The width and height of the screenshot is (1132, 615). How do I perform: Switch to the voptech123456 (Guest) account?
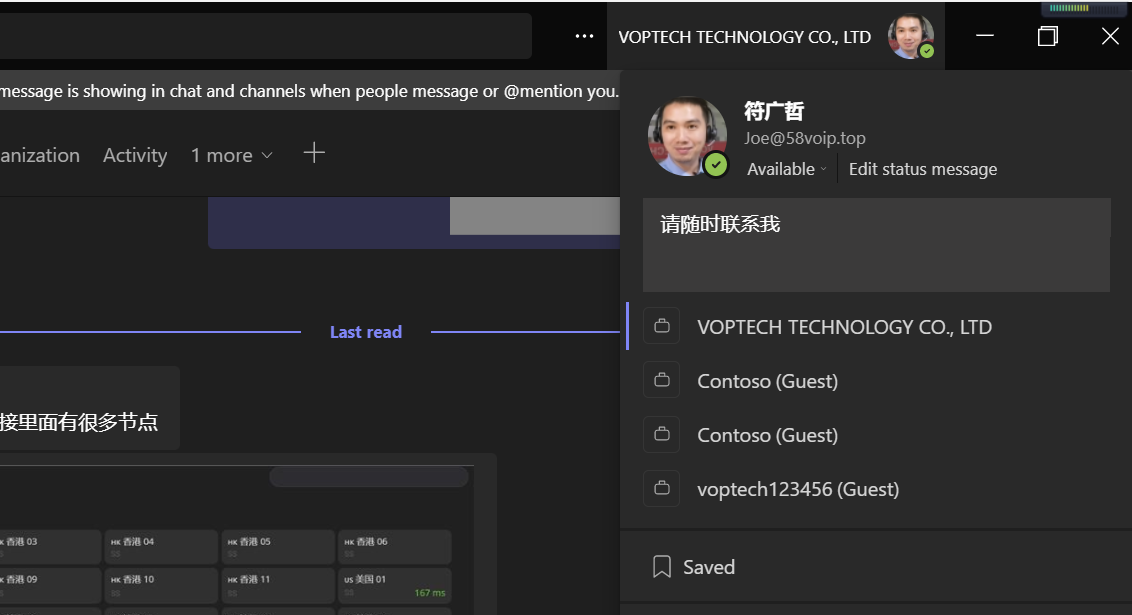pyautogui.click(x=798, y=488)
